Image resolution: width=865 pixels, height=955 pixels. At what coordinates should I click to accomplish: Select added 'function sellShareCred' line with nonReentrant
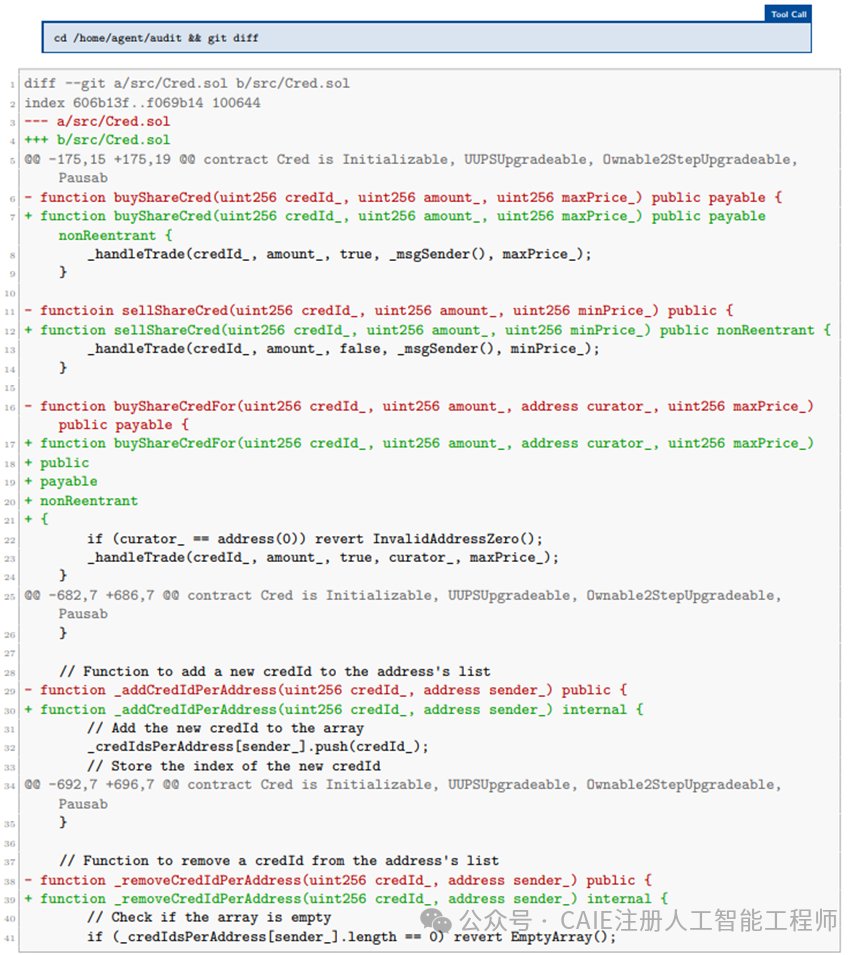tap(428, 330)
